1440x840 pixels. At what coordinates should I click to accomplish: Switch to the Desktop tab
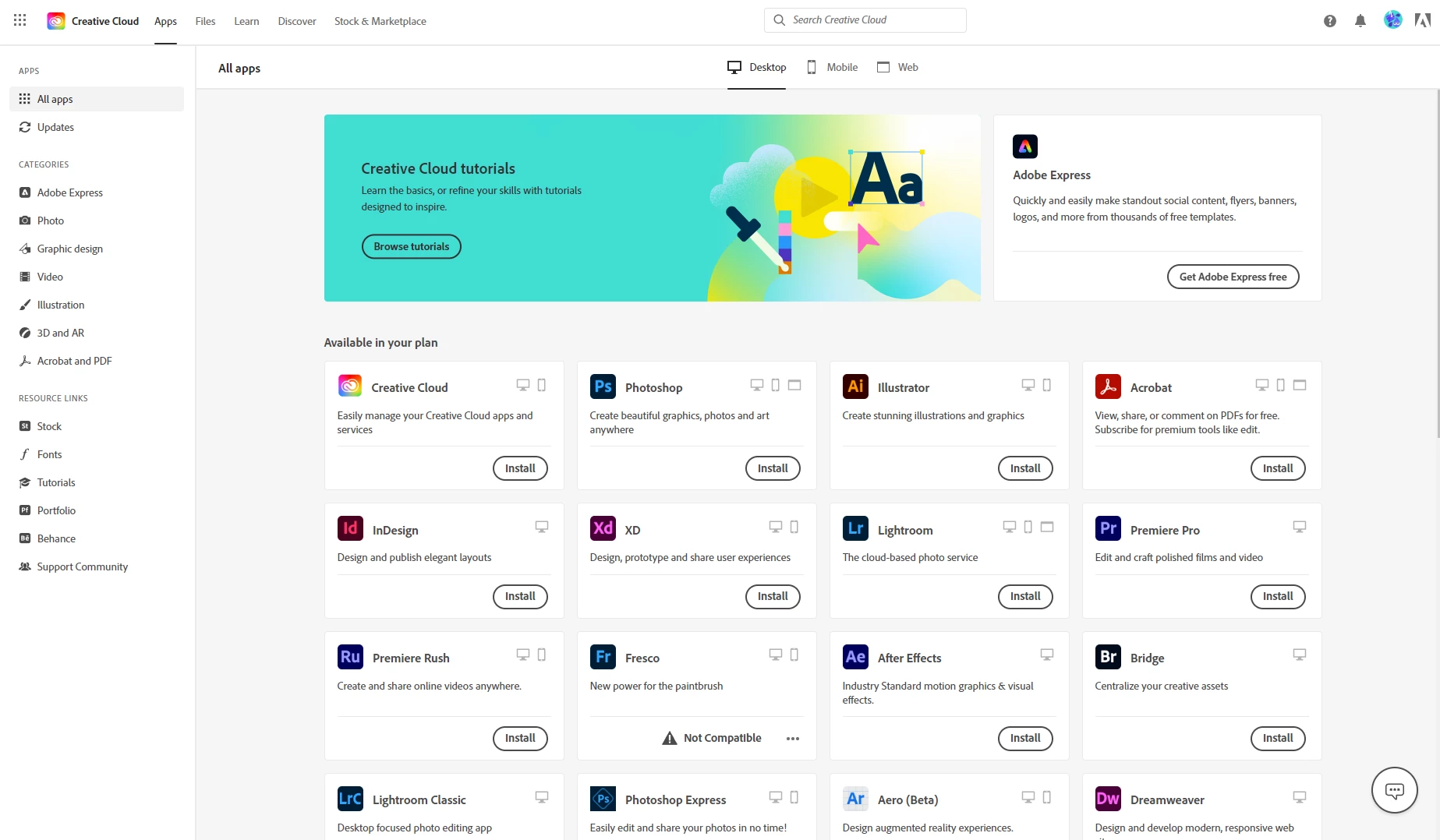[x=757, y=67]
